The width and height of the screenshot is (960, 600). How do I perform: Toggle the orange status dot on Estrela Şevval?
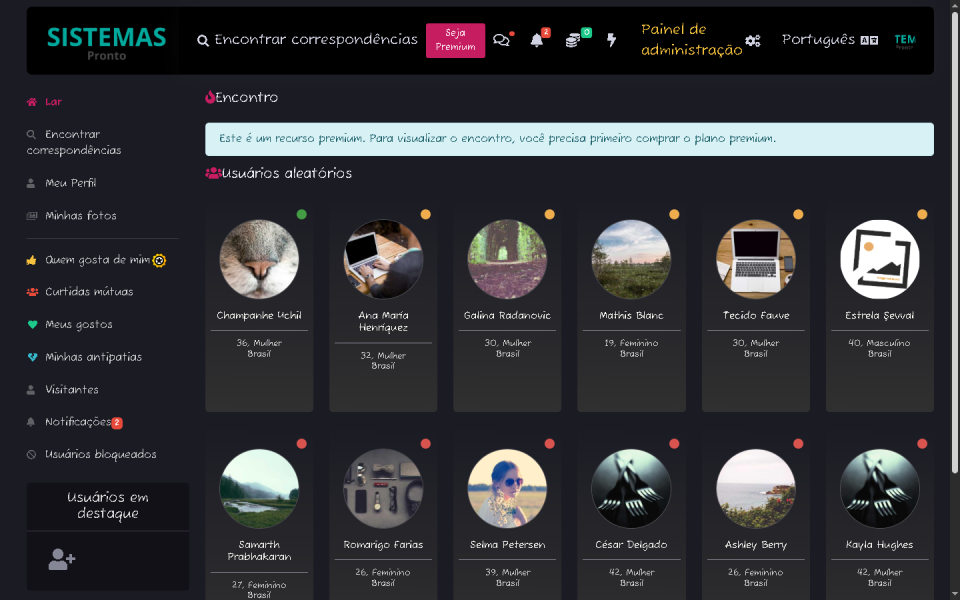921,213
